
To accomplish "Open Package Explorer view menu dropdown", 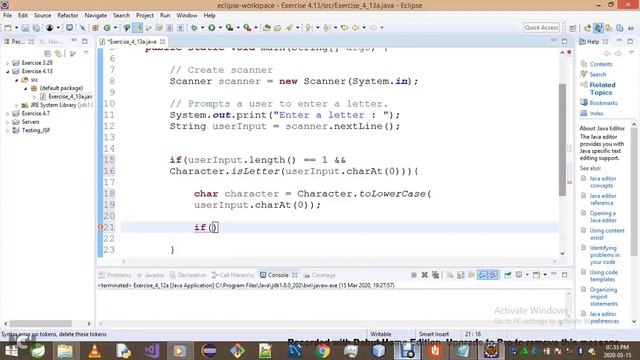I will coord(86,53).
